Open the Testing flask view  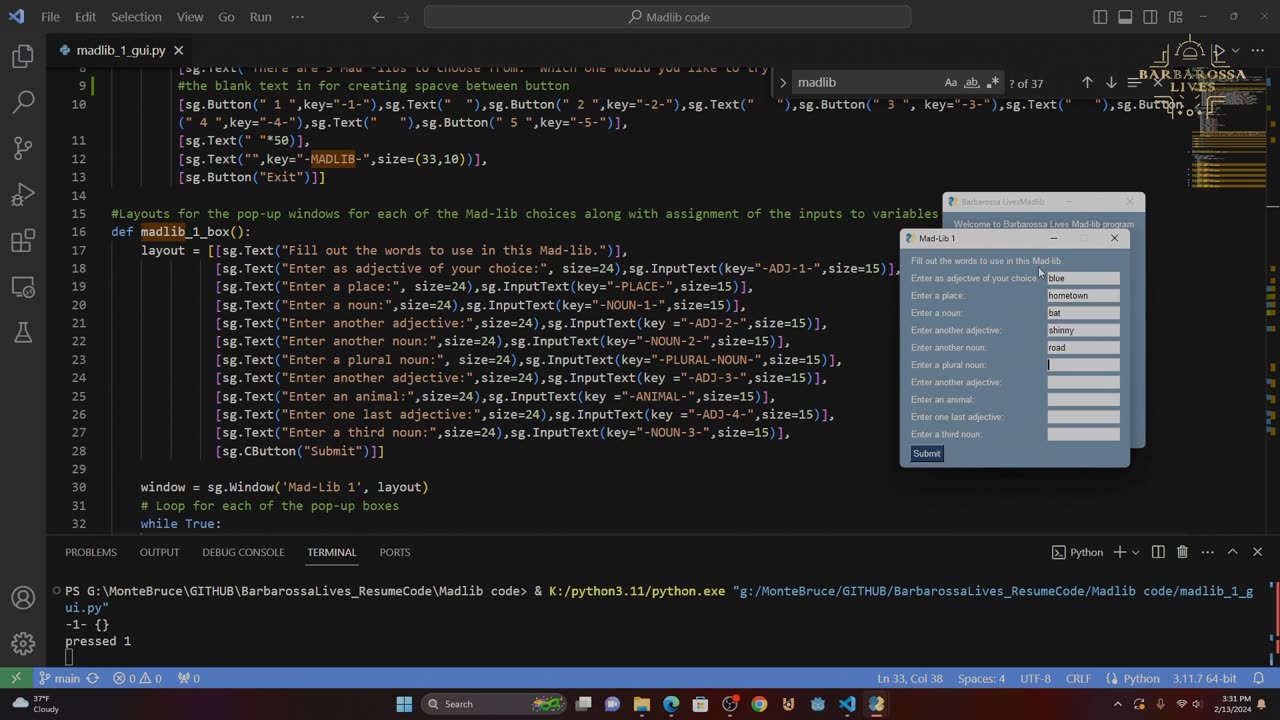(x=23, y=333)
